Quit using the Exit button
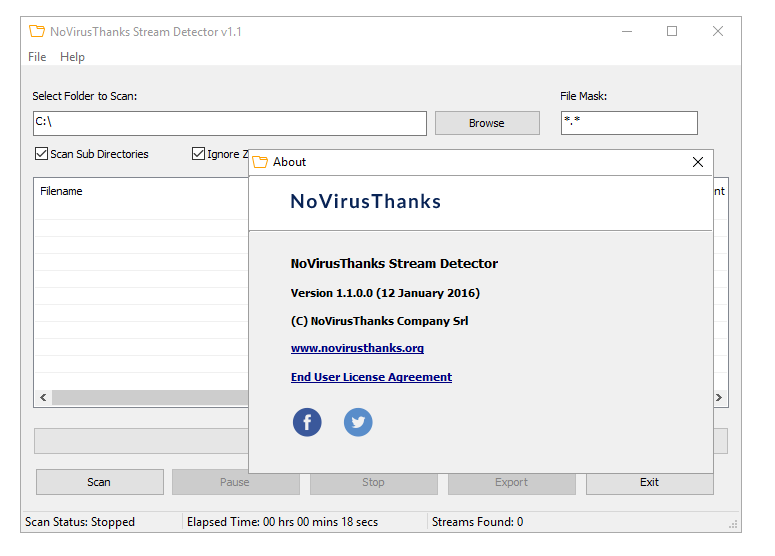This screenshot has width=775, height=556. tap(649, 483)
